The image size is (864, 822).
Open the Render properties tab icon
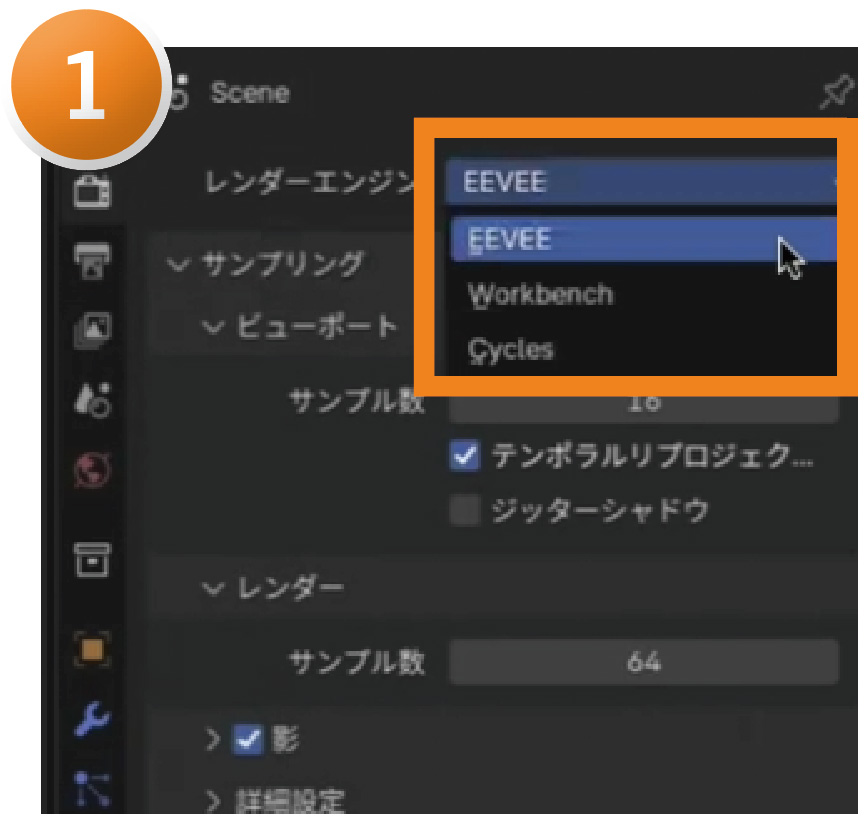92,191
